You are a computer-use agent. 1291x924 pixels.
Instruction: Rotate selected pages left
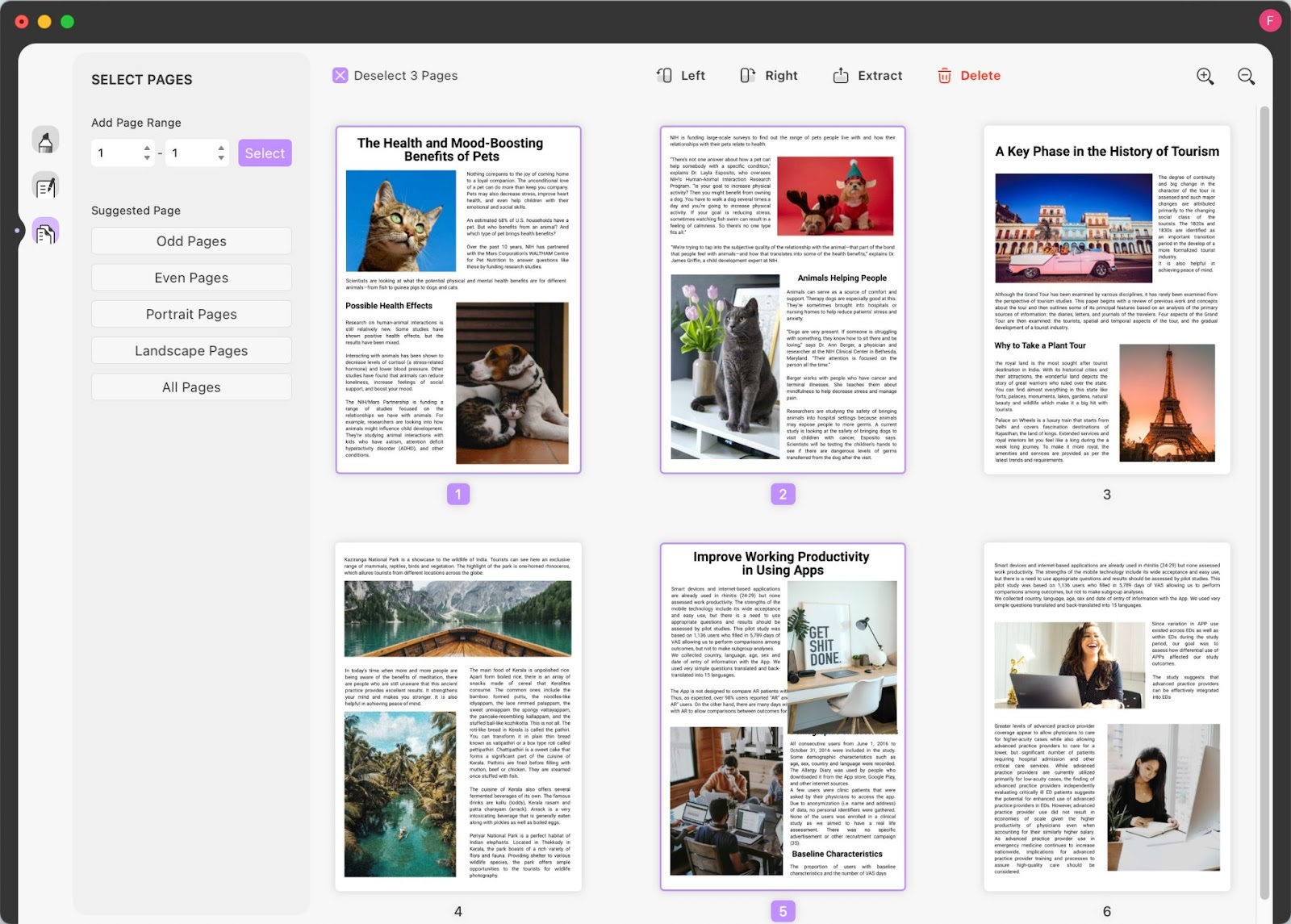[x=680, y=76]
